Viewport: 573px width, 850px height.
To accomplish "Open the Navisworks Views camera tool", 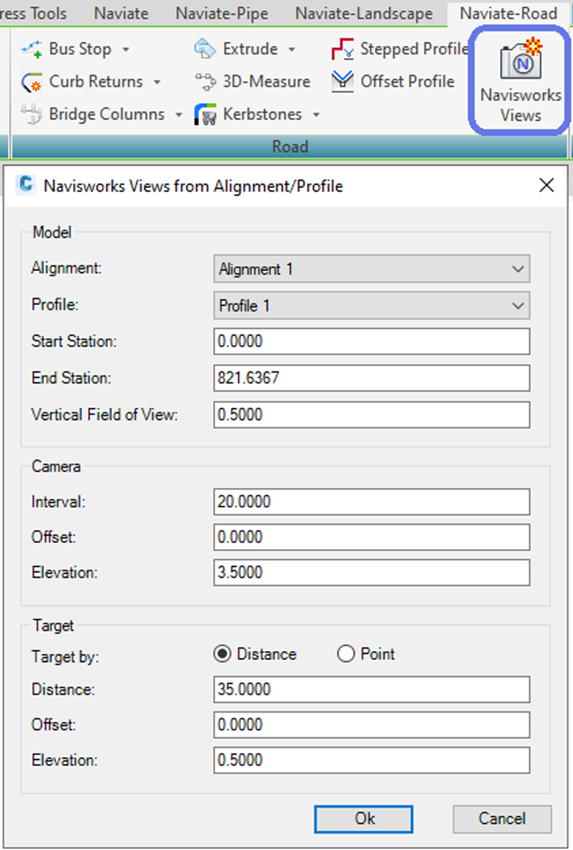I will point(520,80).
